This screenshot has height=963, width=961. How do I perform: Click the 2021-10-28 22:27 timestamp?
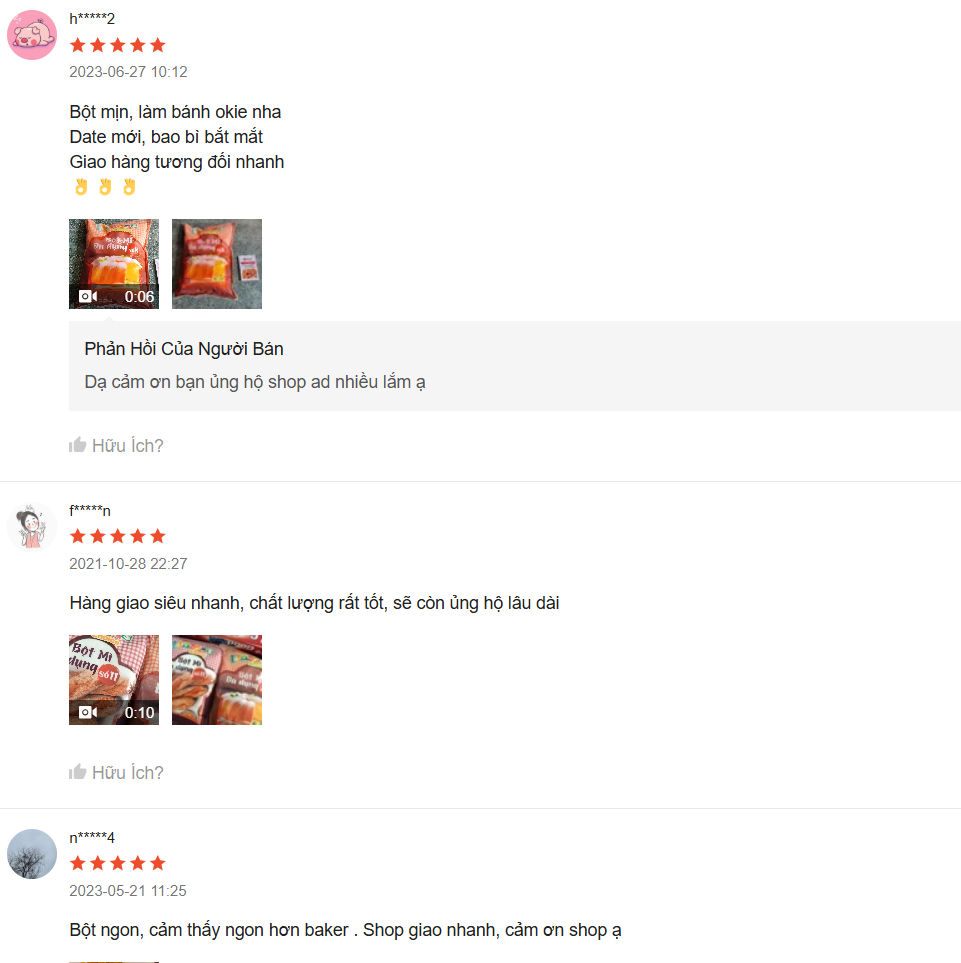128,564
